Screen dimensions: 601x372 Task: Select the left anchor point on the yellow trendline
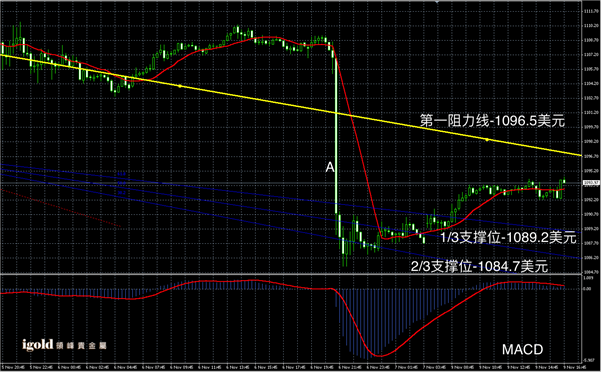pyautogui.click(x=180, y=86)
